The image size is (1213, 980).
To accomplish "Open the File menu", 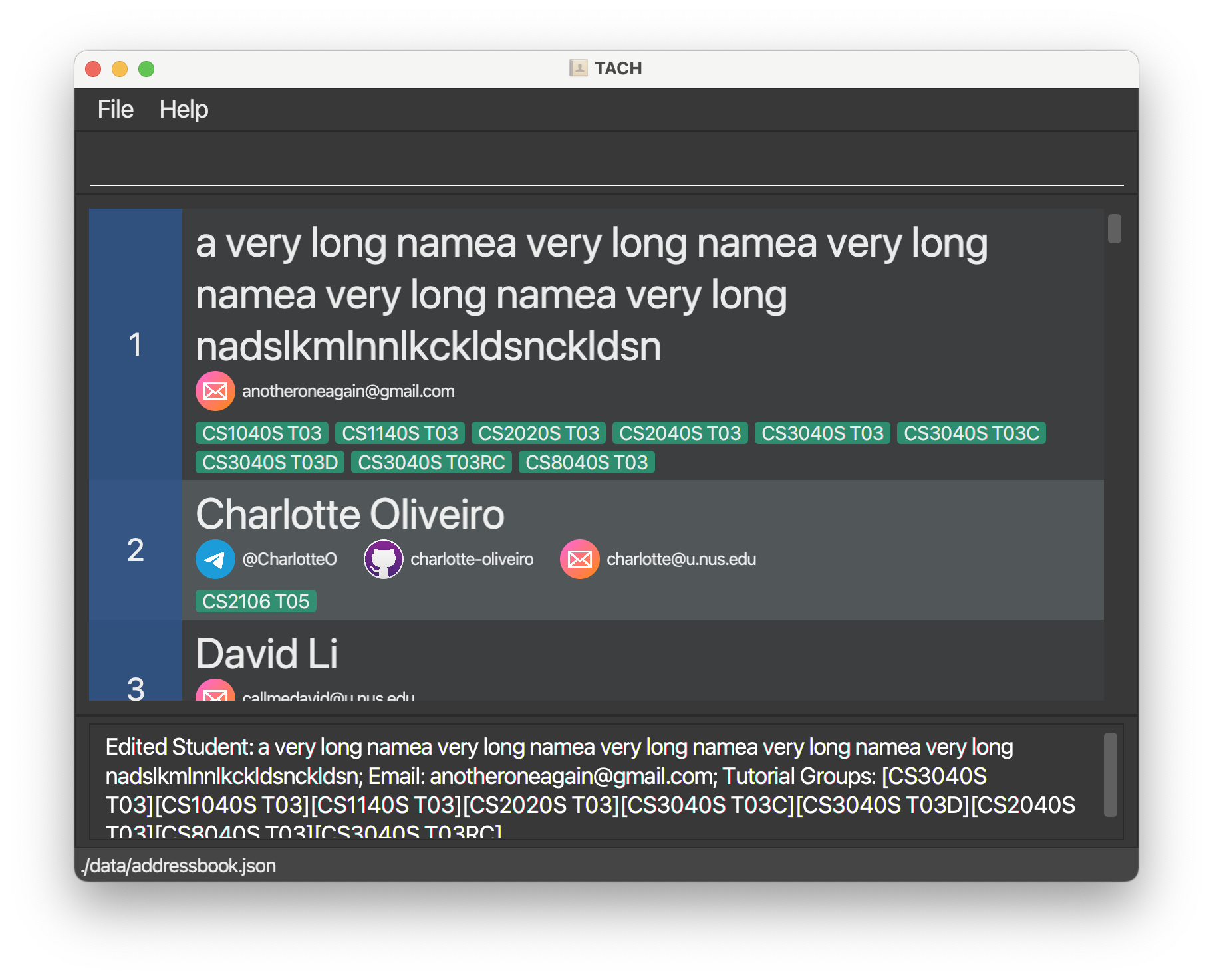I will point(115,109).
